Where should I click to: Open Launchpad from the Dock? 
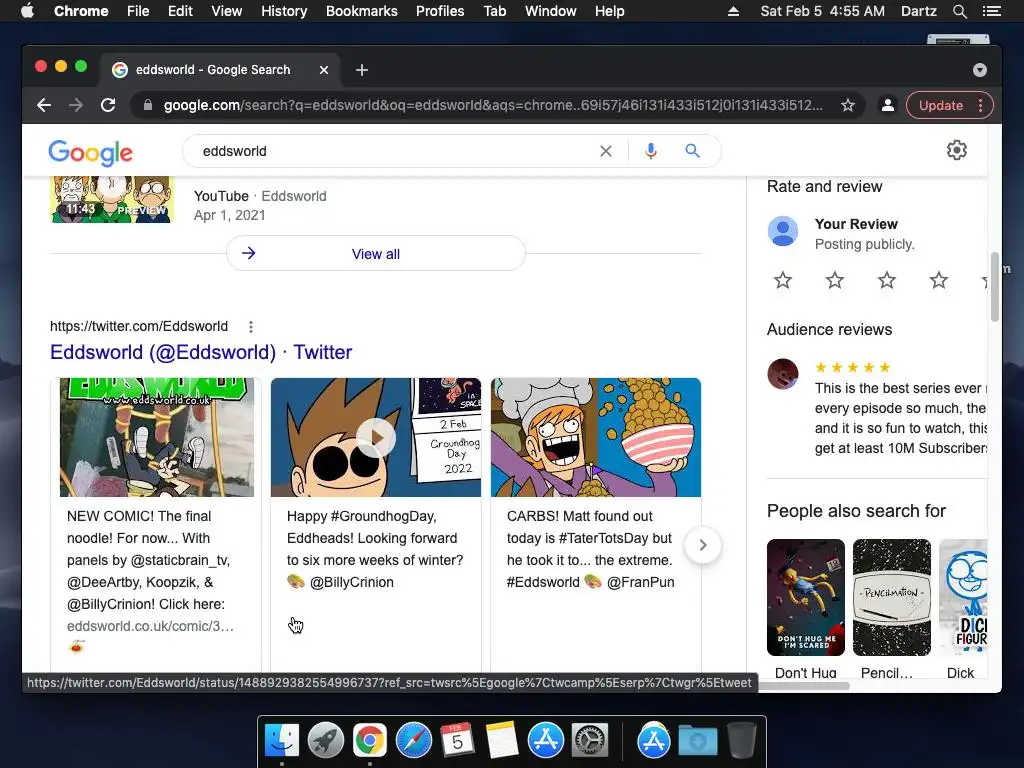(x=326, y=741)
